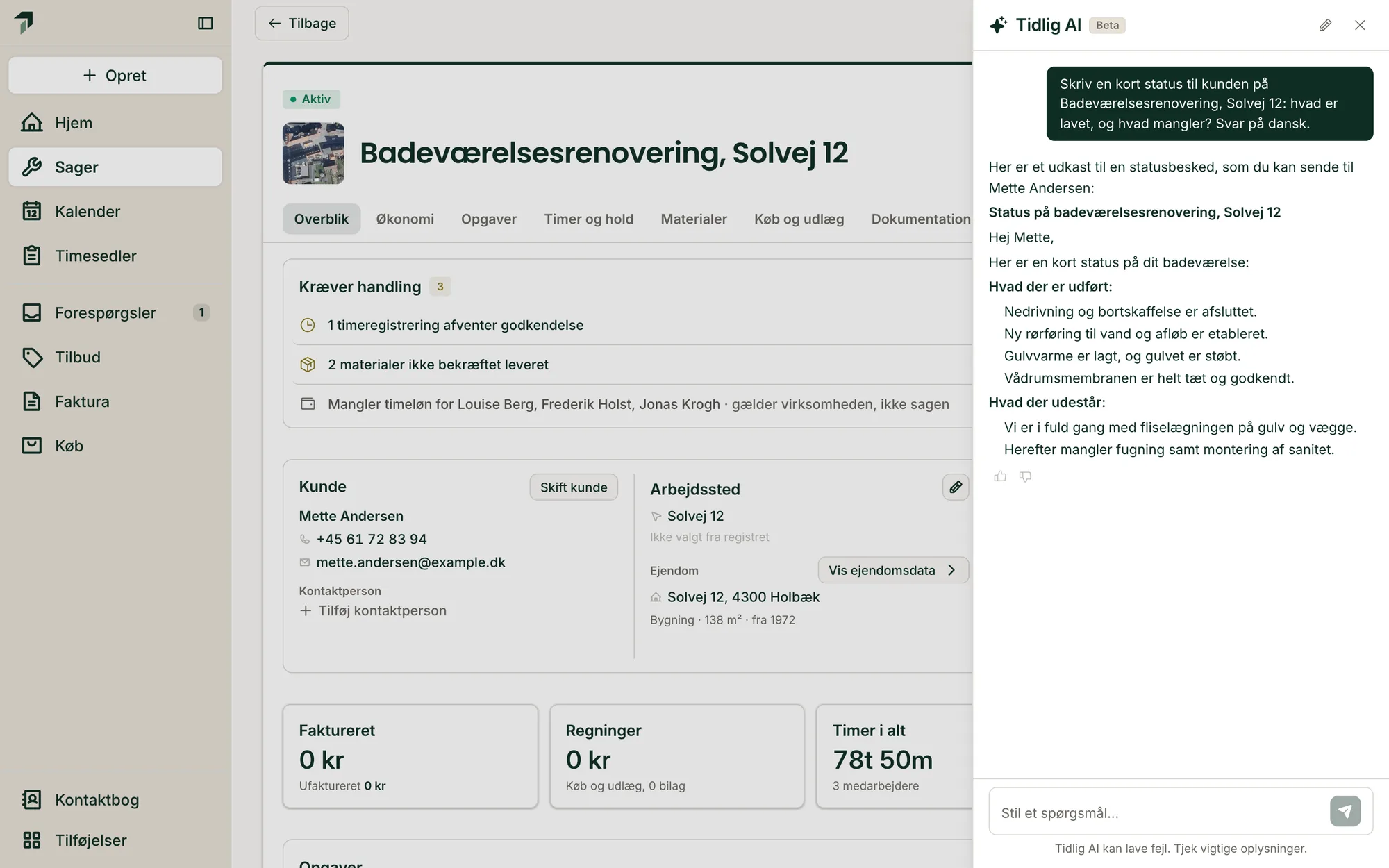The height and width of the screenshot is (868, 1389).
Task: Select the Overblik tab
Action: (322, 219)
